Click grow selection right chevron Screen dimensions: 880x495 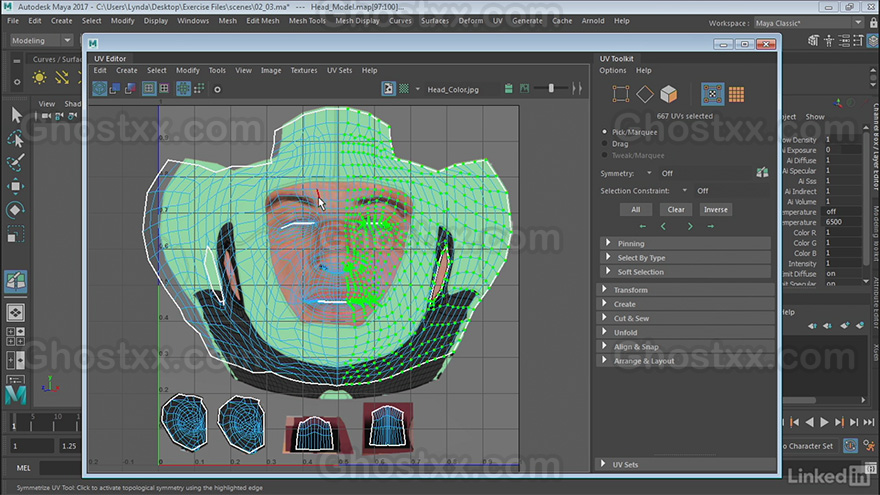[690, 226]
